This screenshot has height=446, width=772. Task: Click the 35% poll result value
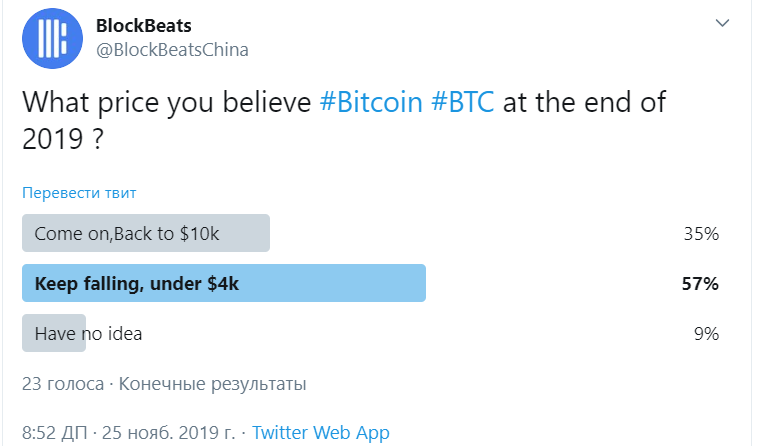pos(701,233)
